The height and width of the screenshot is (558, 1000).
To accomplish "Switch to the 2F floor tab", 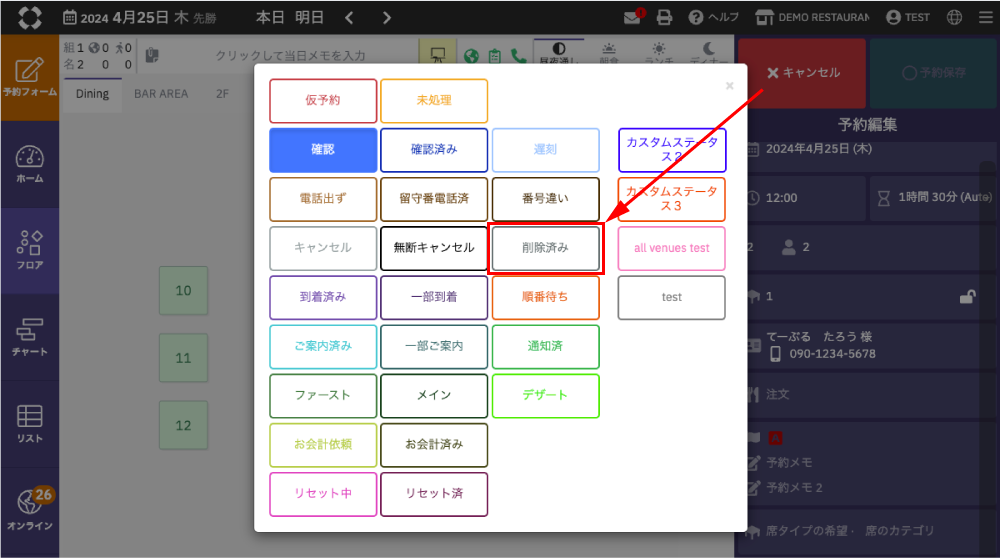I will point(222,94).
